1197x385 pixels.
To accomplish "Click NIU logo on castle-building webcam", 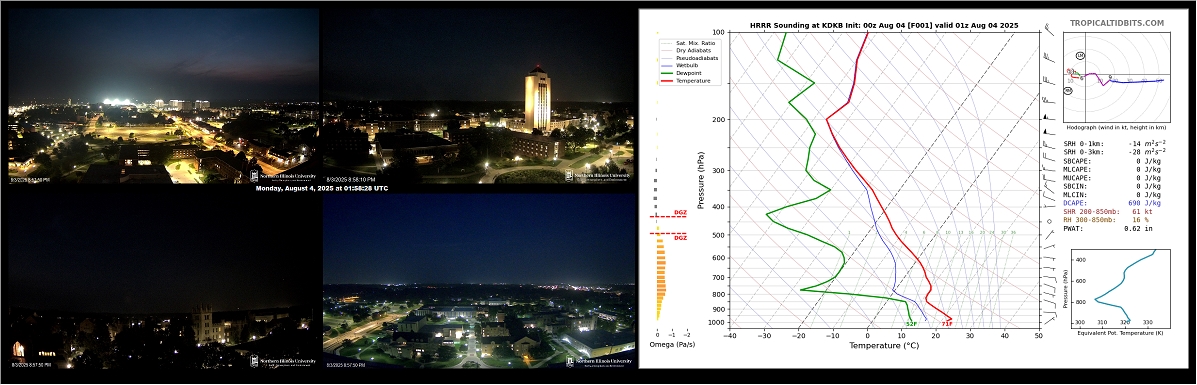I will tap(282, 362).
